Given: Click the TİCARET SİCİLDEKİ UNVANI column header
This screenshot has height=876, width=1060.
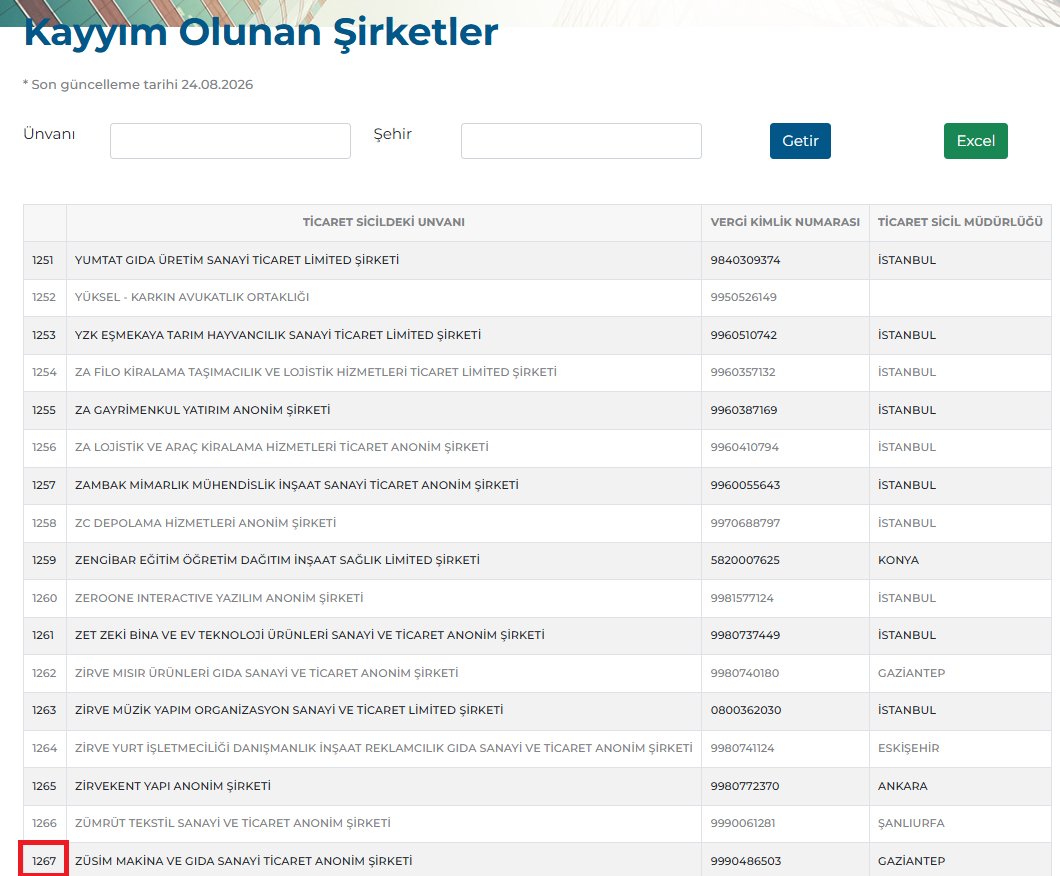Looking at the screenshot, I should (x=383, y=222).
